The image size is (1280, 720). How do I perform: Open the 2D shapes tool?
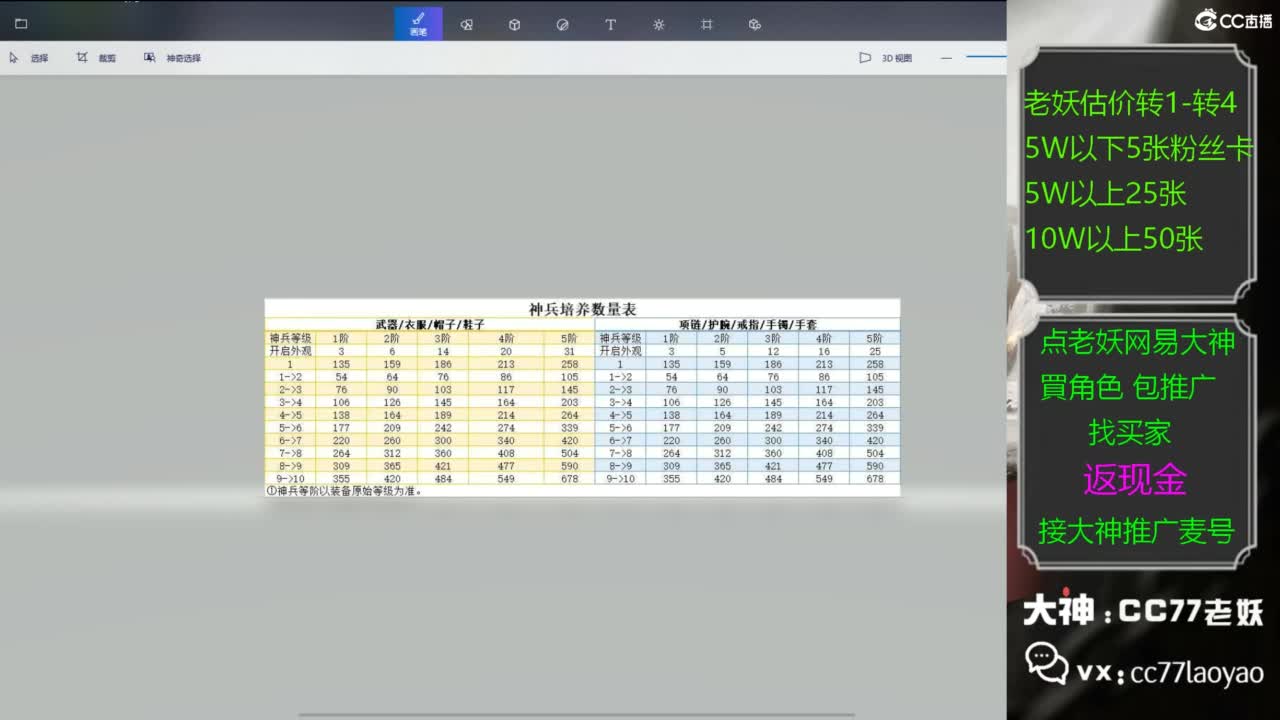click(x=466, y=24)
